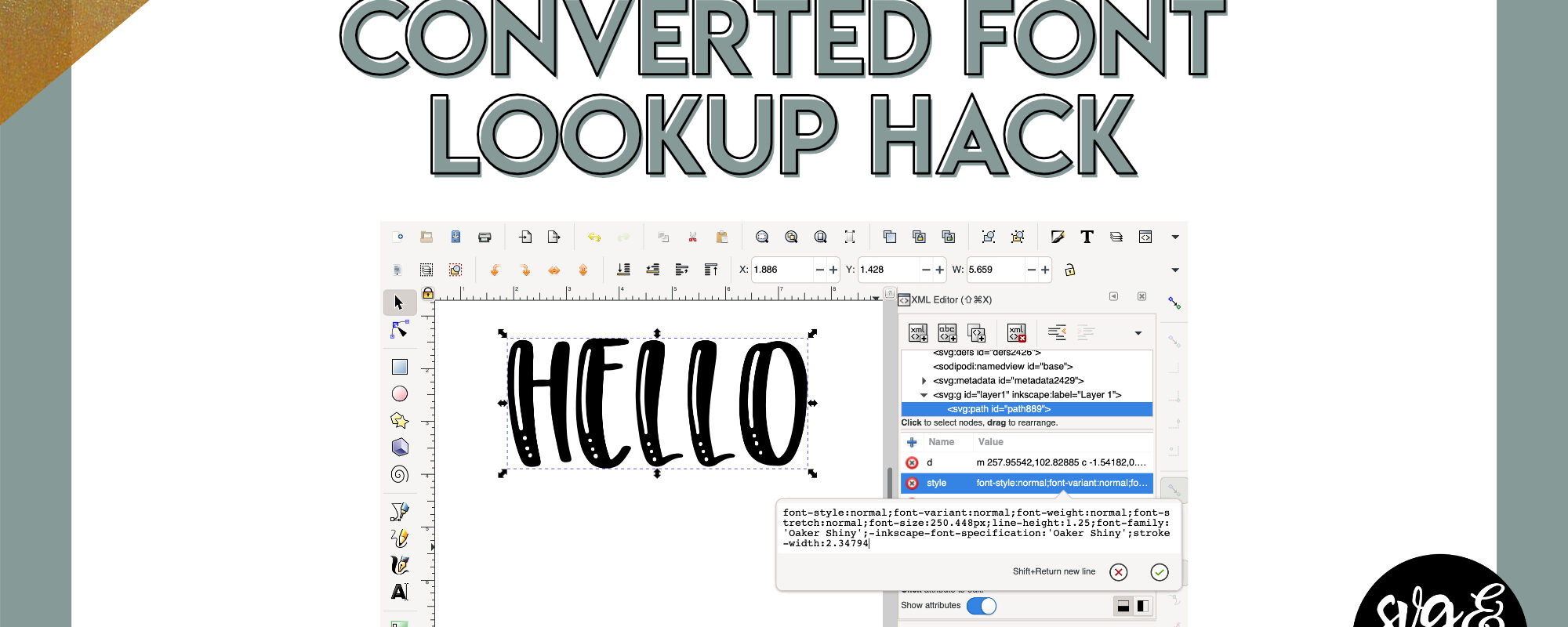Switch attribute panel to the horizontal split layout
The width and height of the screenshot is (1568, 627).
coord(1123,606)
